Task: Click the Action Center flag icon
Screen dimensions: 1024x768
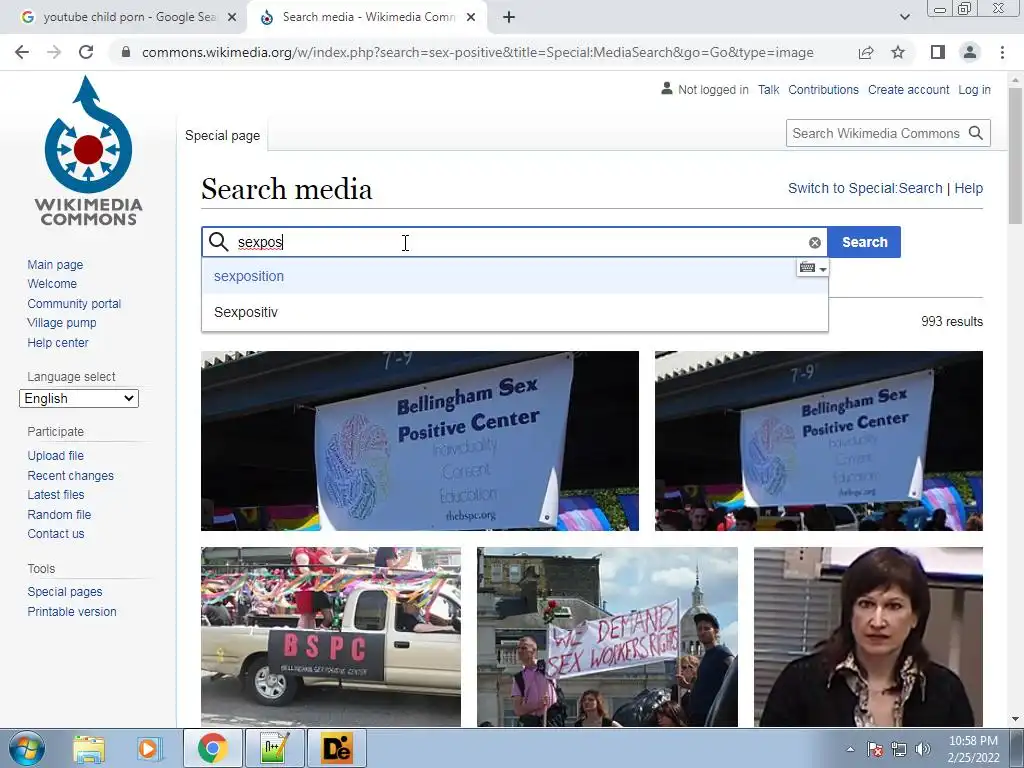Action: point(875,749)
